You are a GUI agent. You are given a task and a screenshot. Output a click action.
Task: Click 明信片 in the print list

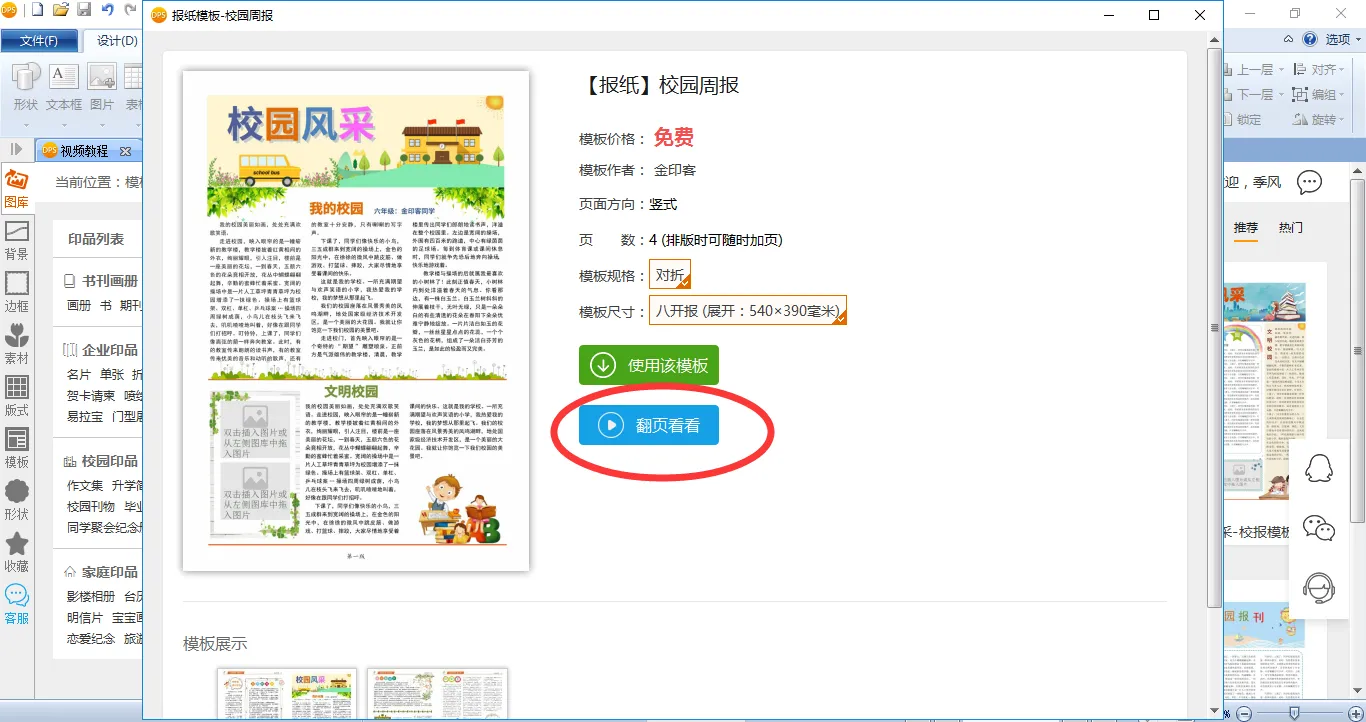(85, 617)
